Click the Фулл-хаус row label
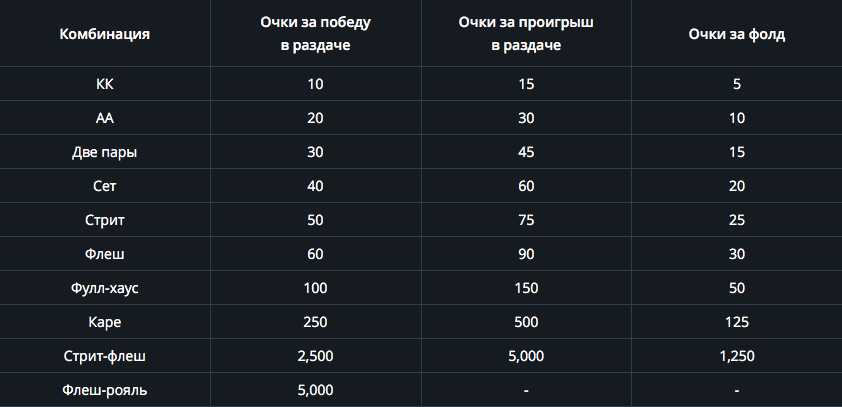This screenshot has width=842, height=407. click(x=105, y=288)
